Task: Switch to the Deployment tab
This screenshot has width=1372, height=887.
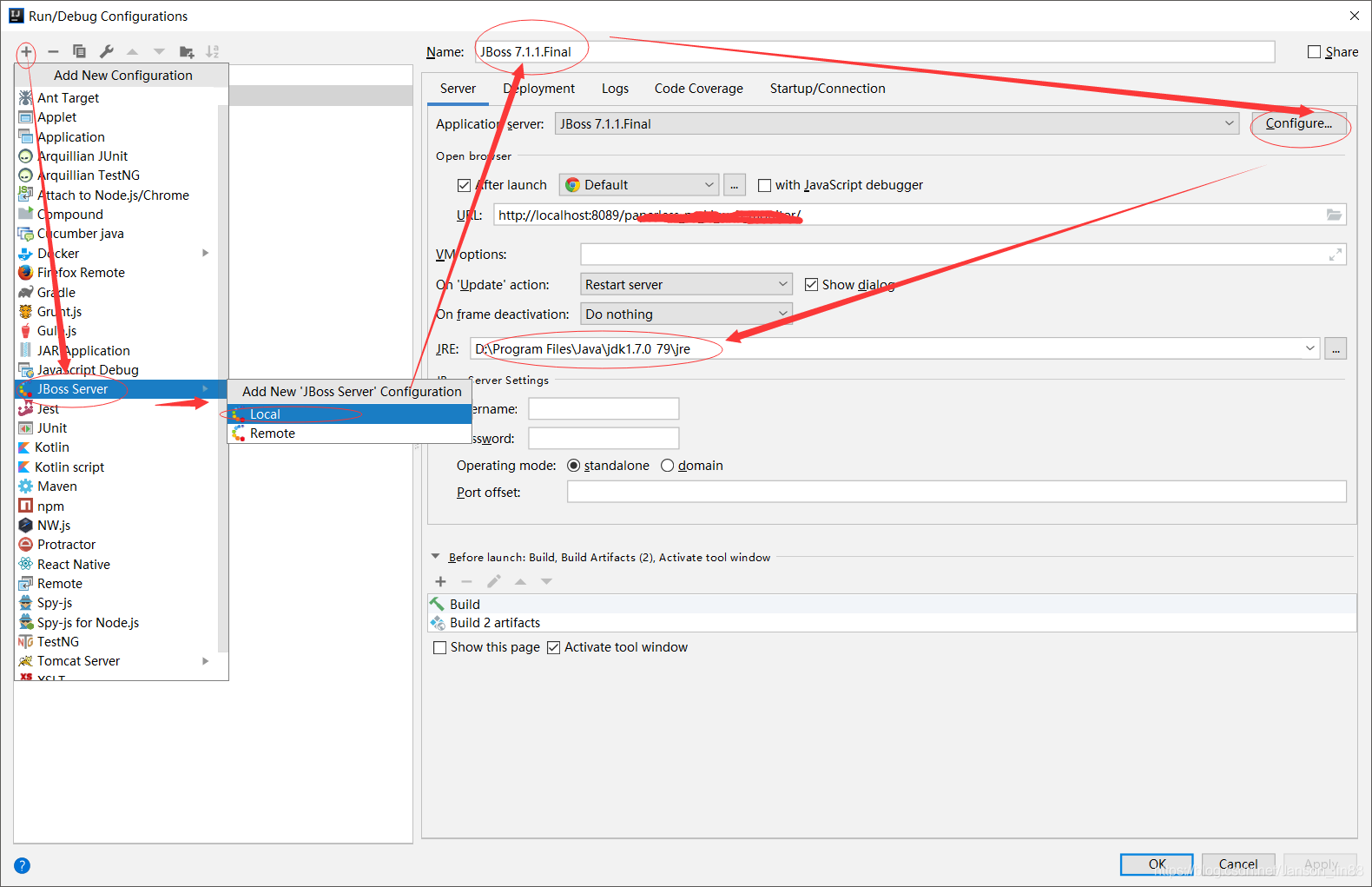Action: pos(538,89)
